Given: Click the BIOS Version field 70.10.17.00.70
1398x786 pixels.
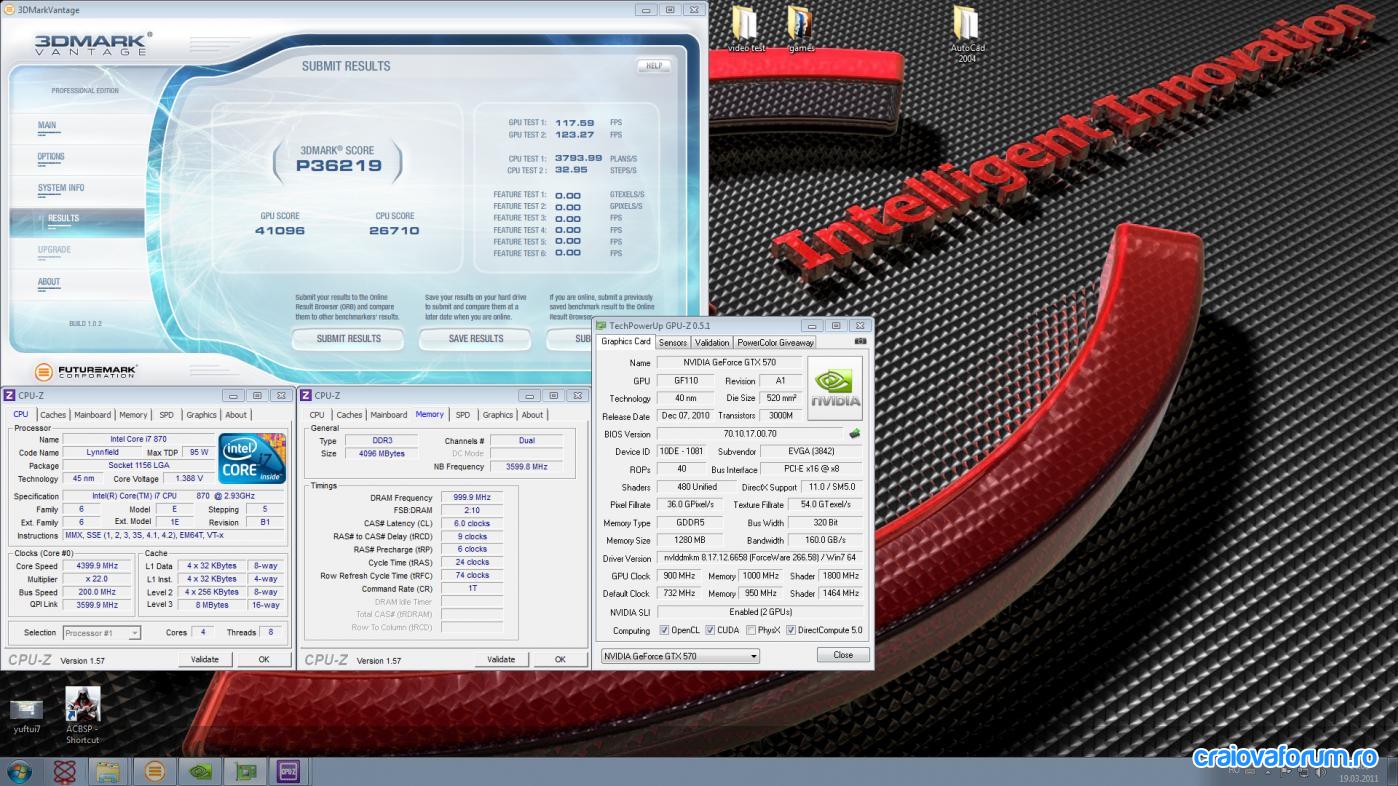Looking at the screenshot, I should point(750,434).
